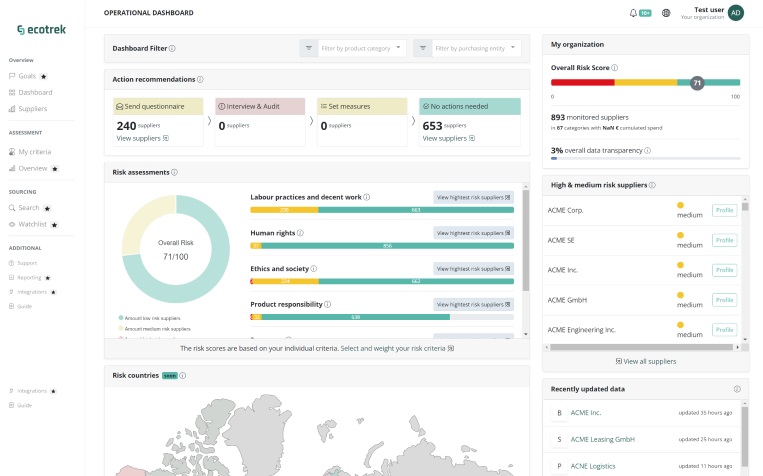Show info for Labour practices and decent work
The image size is (763, 476).
click(x=366, y=197)
